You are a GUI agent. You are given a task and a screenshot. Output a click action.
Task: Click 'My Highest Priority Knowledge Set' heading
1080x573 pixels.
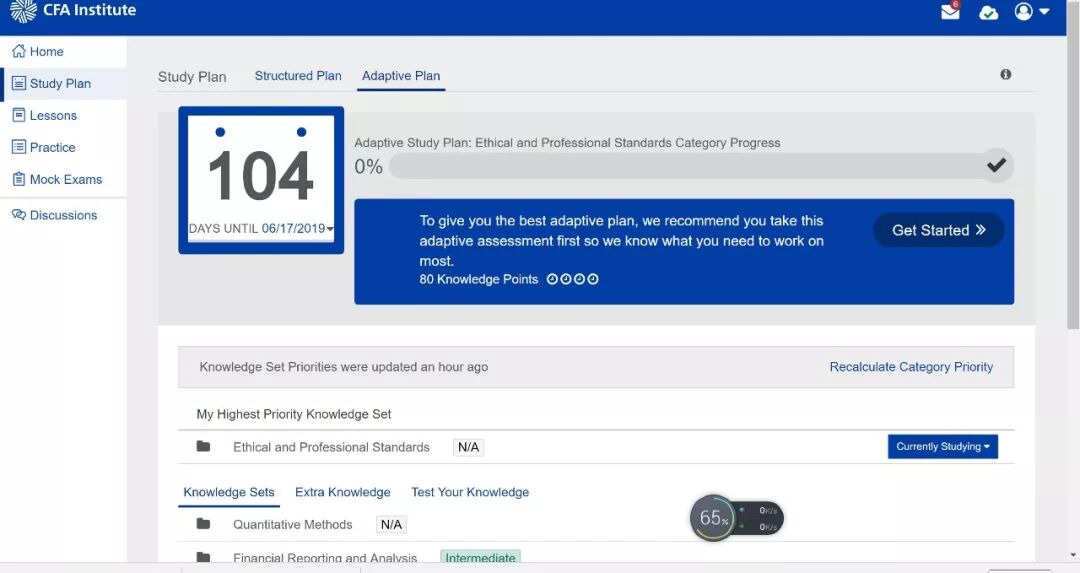[294, 415]
